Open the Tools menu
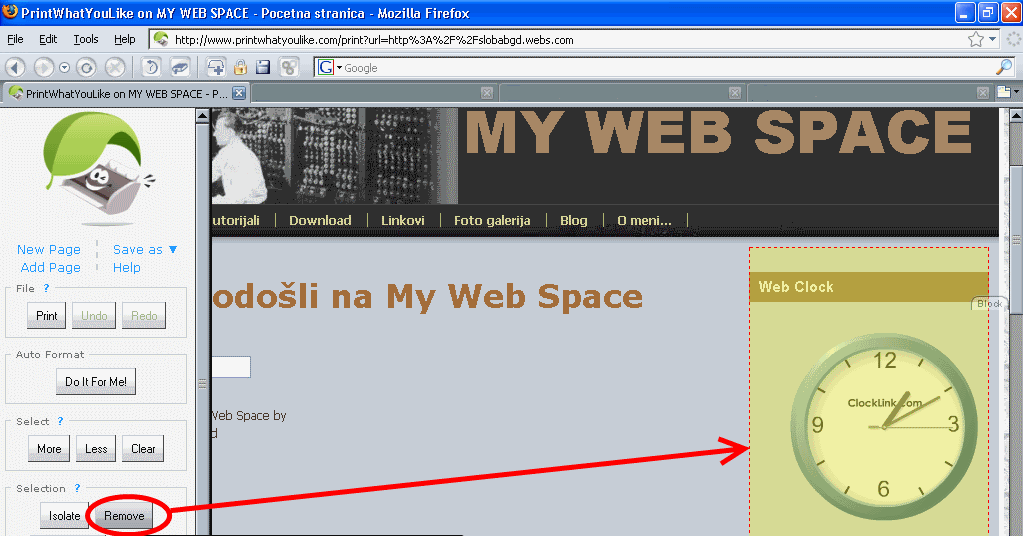Image resolution: width=1023 pixels, height=536 pixels. 85,40
